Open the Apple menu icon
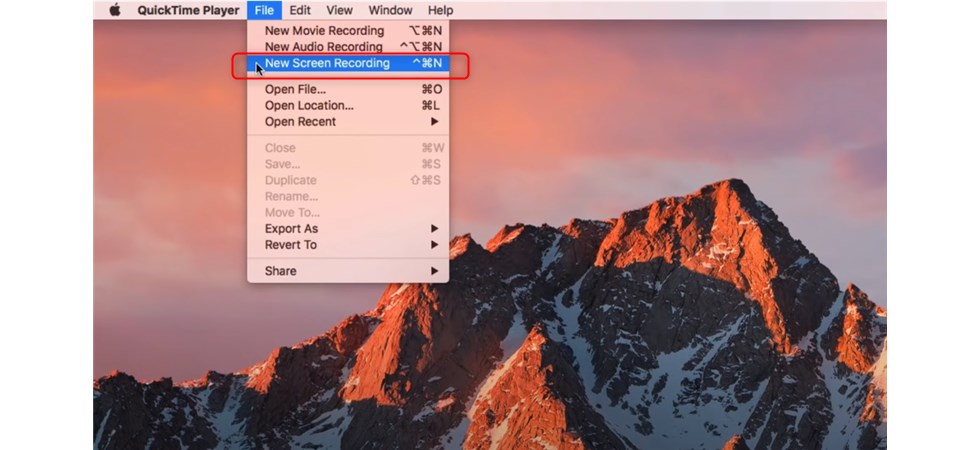Screen dimensions: 980x450 [x=115, y=10]
